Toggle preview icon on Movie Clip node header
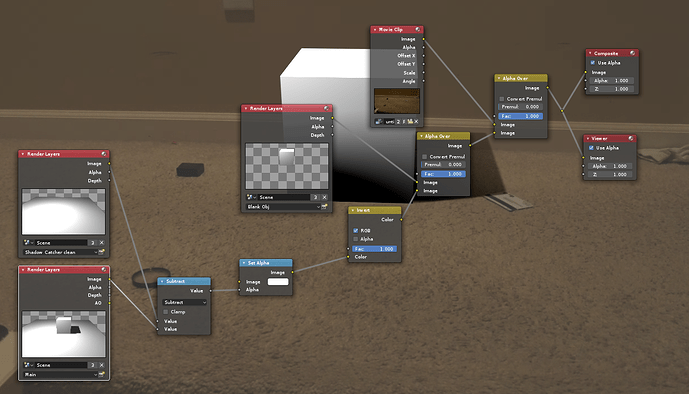The height and width of the screenshot is (394, 689). [417, 29]
